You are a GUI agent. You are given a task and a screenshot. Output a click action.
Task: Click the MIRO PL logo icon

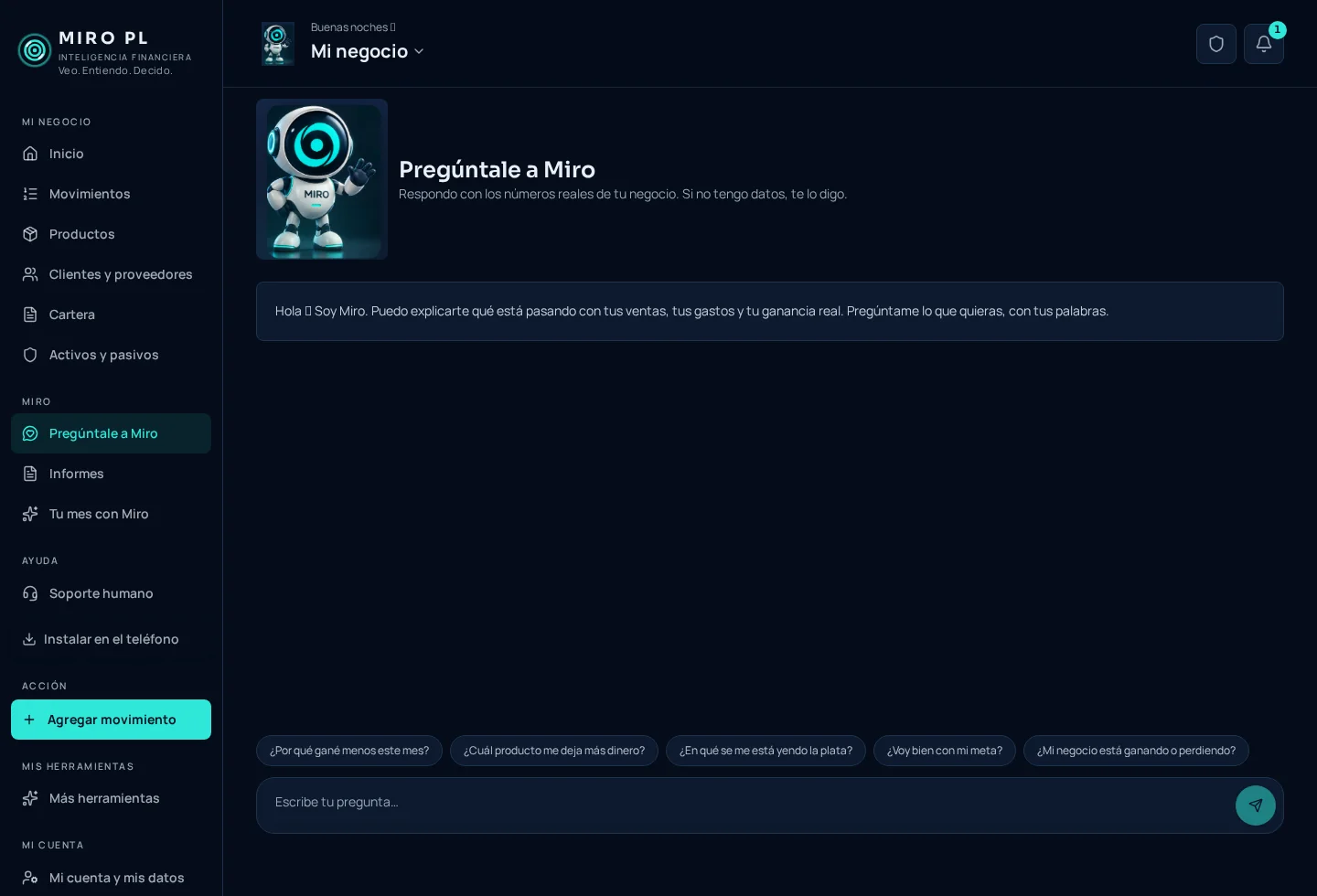coord(35,50)
